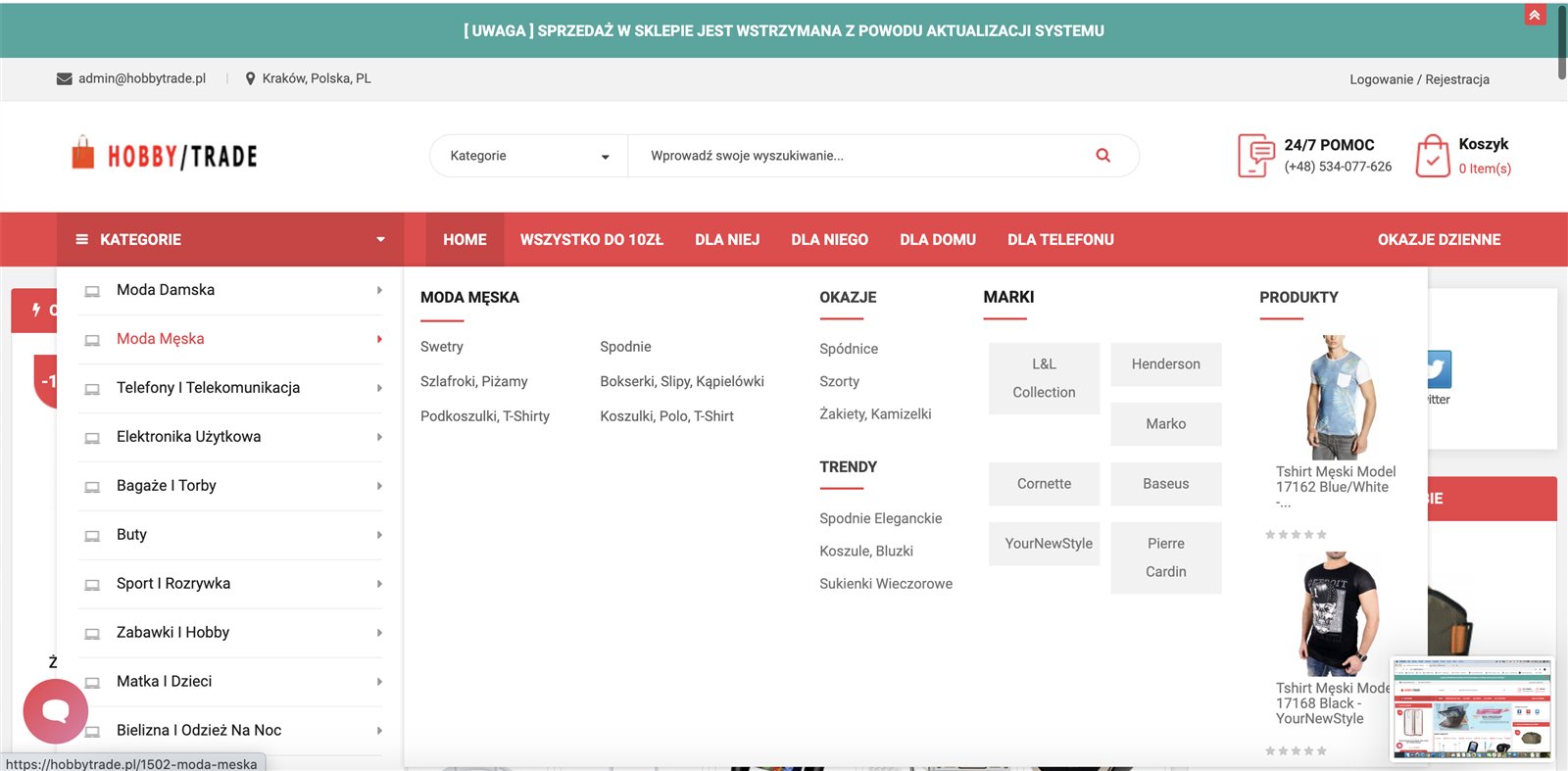Image resolution: width=1568 pixels, height=771 pixels.
Task: Open Logowanie / Rejestracja link
Action: [1419, 79]
